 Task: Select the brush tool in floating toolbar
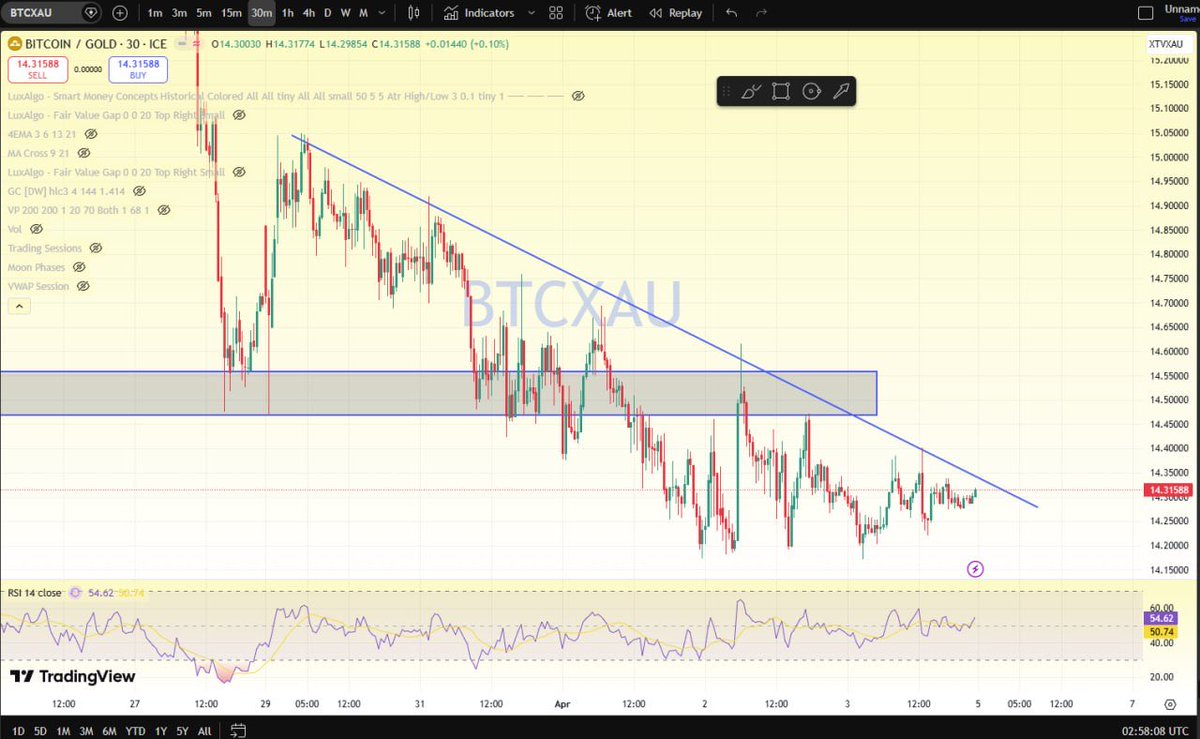[x=751, y=91]
